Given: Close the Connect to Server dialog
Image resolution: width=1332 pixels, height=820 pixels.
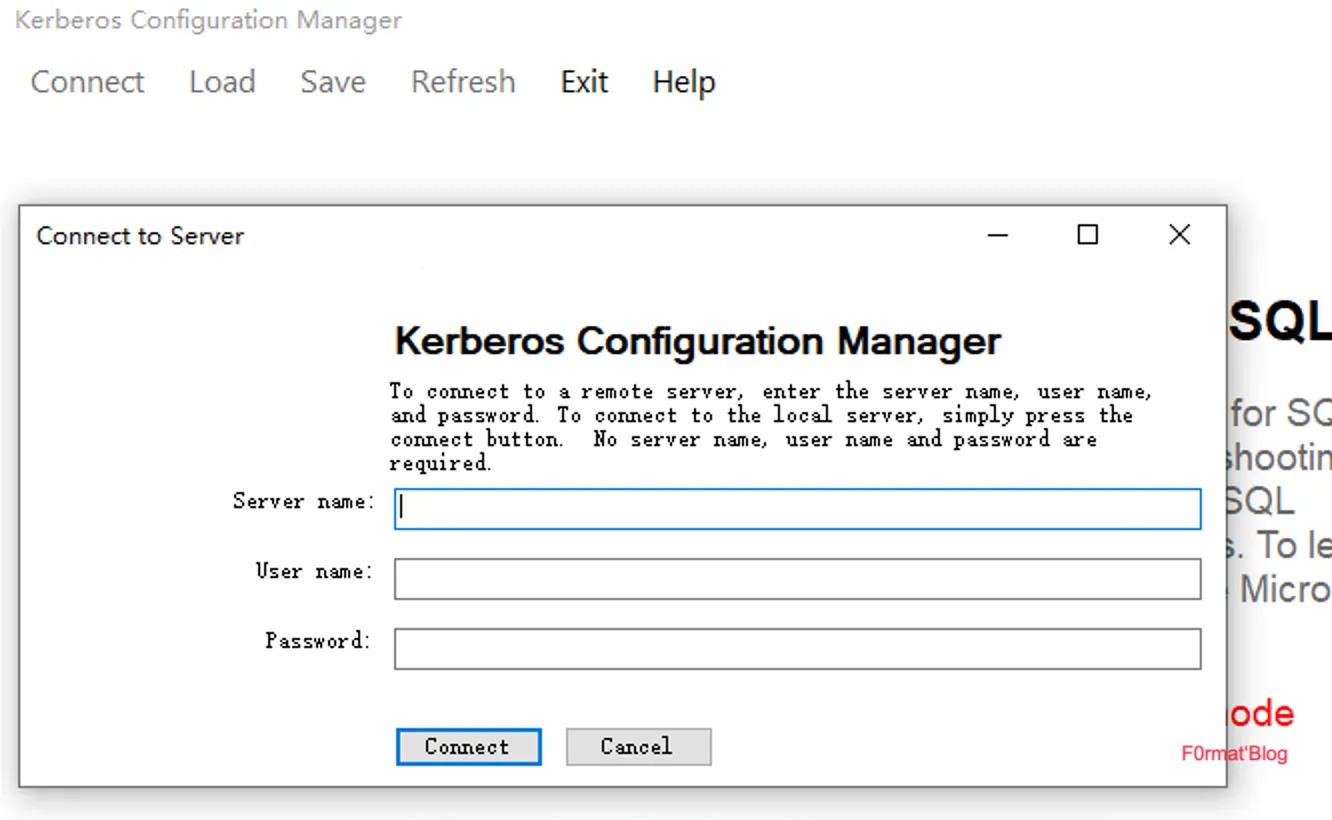Looking at the screenshot, I should click(x=1179, y=235).
